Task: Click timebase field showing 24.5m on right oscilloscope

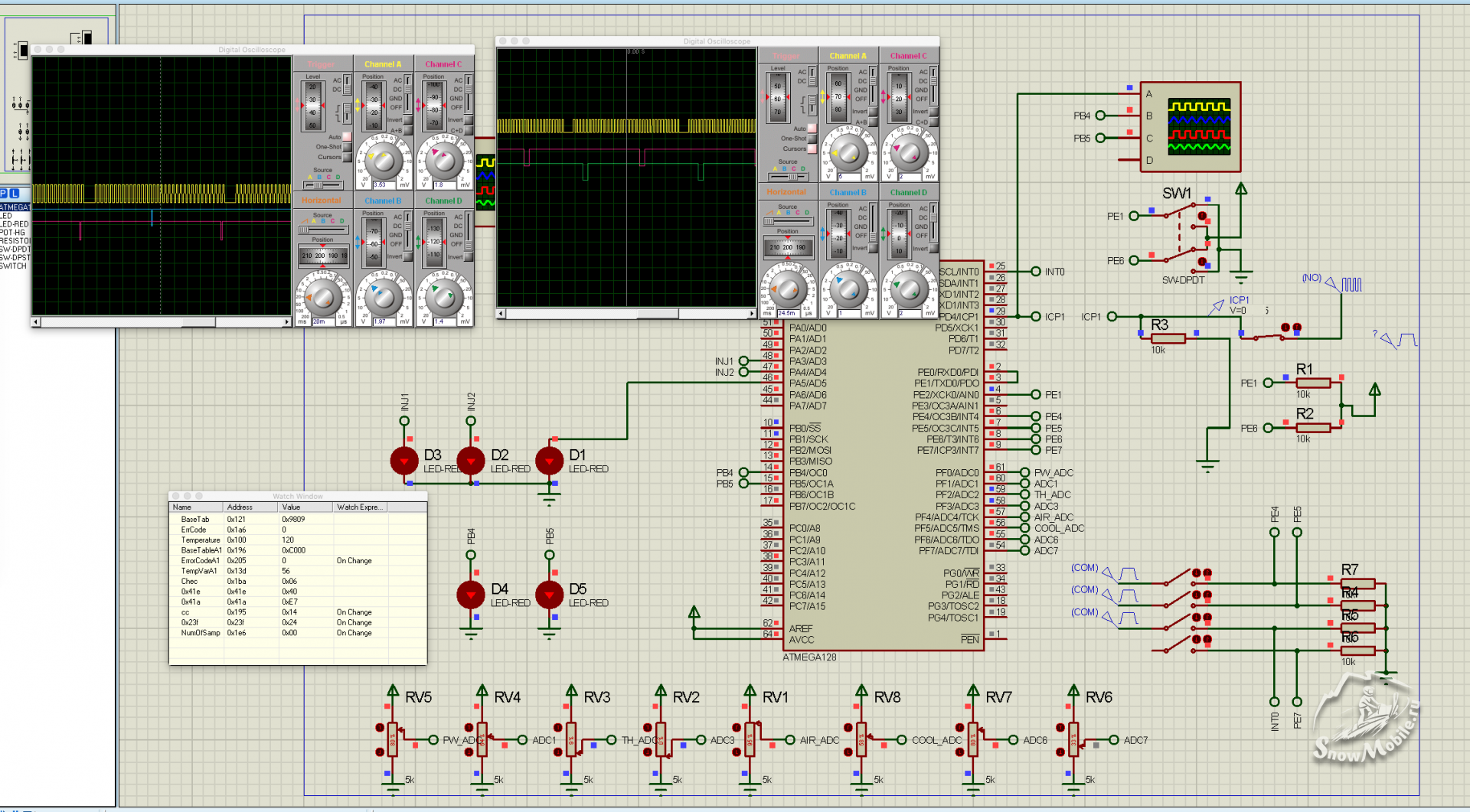Action: tap(787, 314)
